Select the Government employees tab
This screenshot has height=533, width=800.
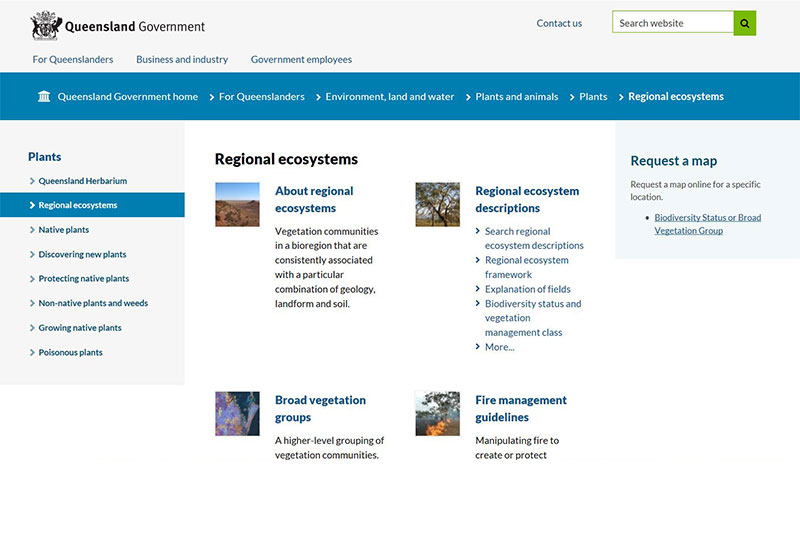point(301,59)
